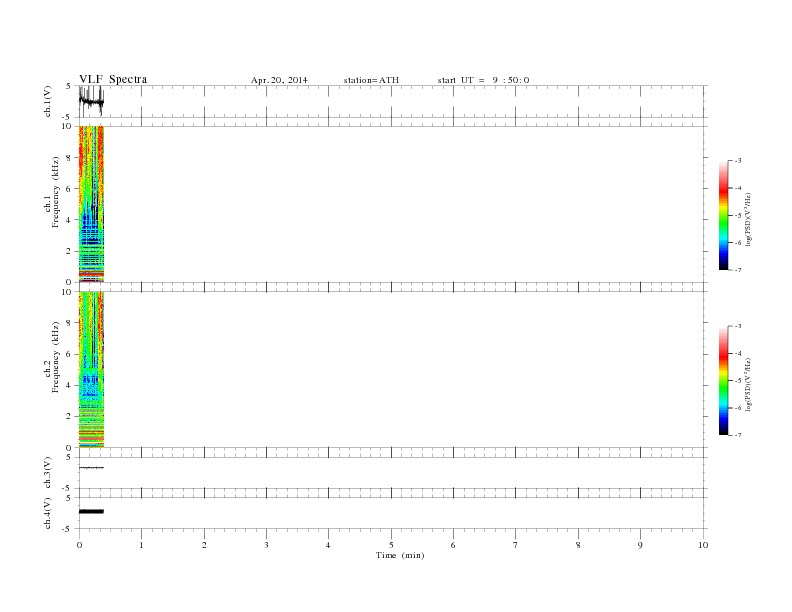Click the log(PSD) label beside ch.2 color bar
Viewport: 792px width, 612px height.
tap(749, 384)
